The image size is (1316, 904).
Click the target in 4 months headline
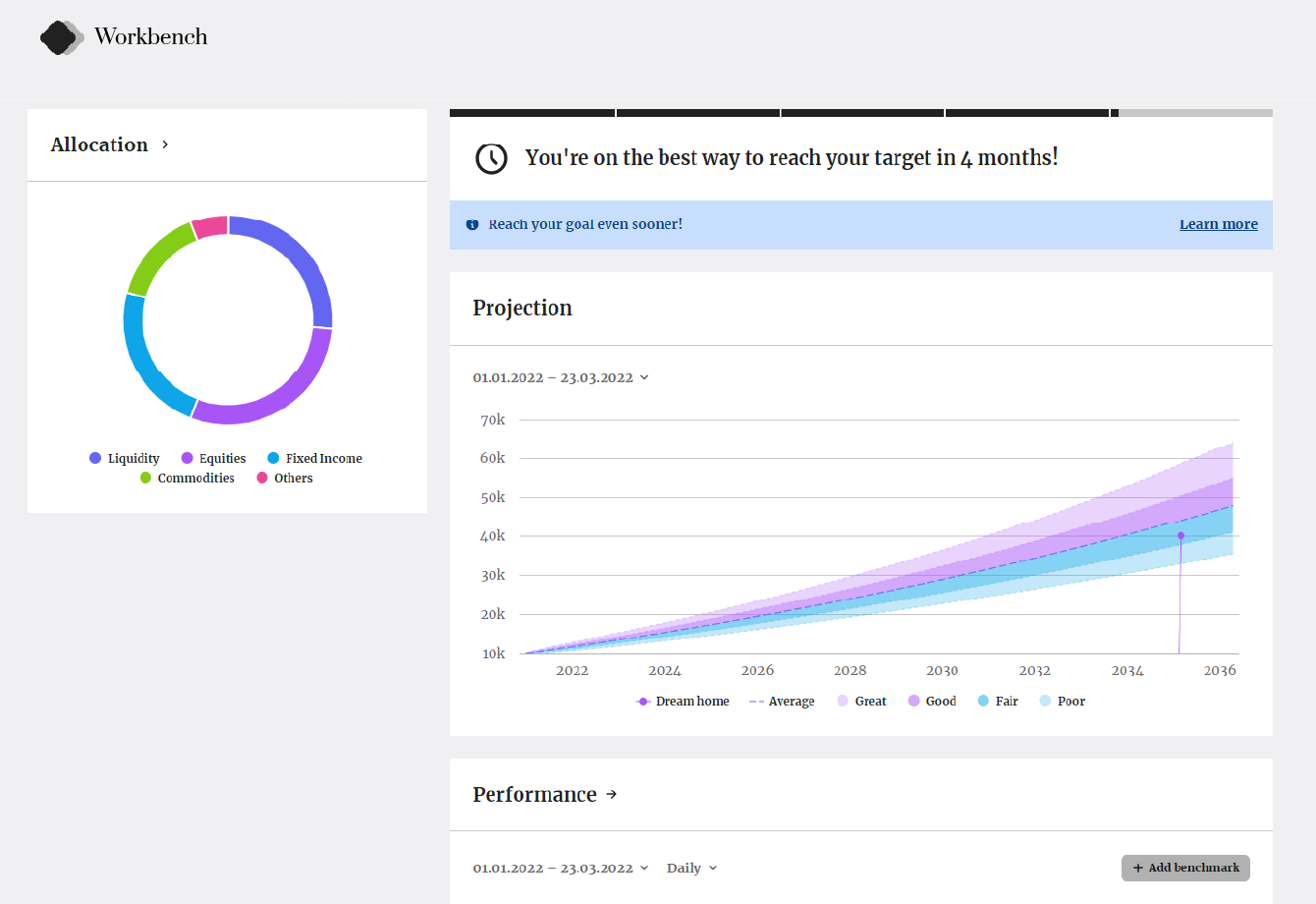(792, 157)
